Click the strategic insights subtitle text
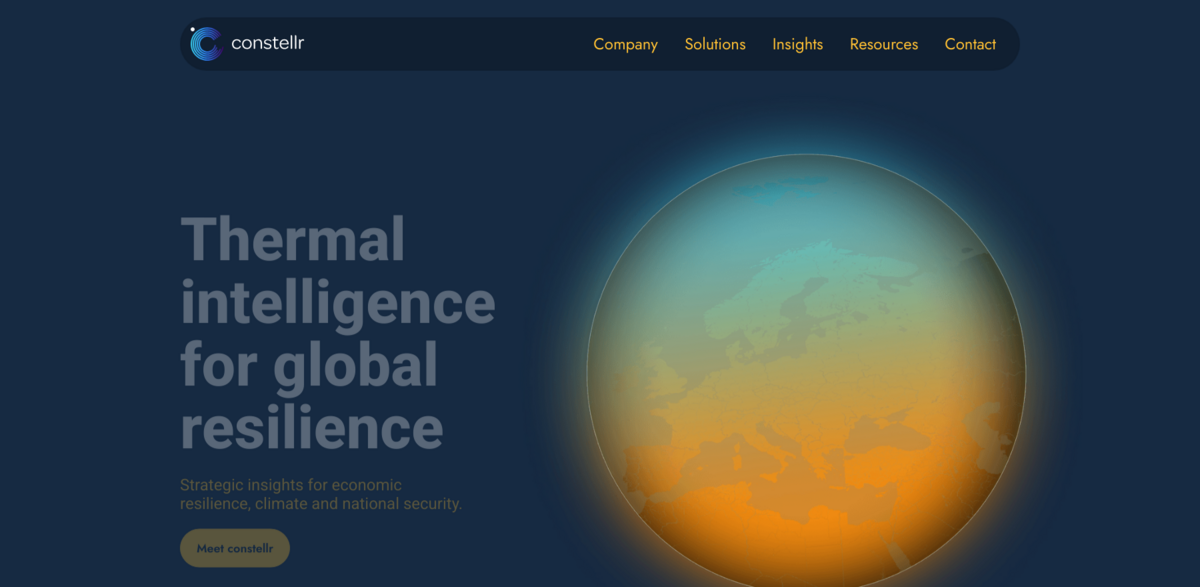The image size is (1200, 587). coord(320,494)
